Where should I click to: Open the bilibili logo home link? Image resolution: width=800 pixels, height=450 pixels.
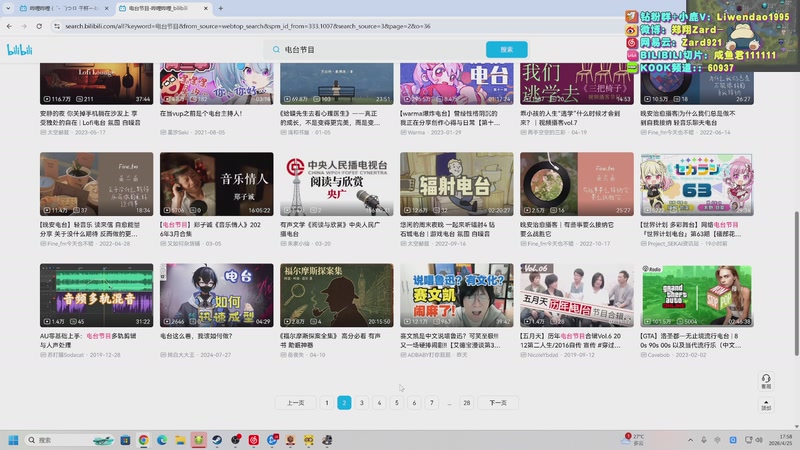pos(20,49)
